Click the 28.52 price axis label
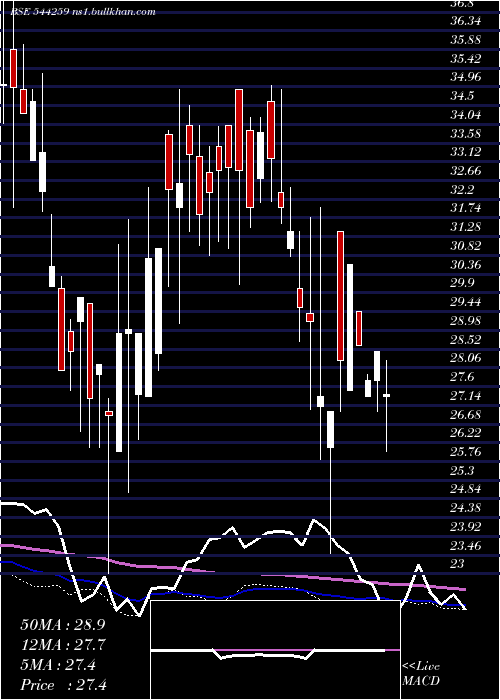 (x=466, y=340)
